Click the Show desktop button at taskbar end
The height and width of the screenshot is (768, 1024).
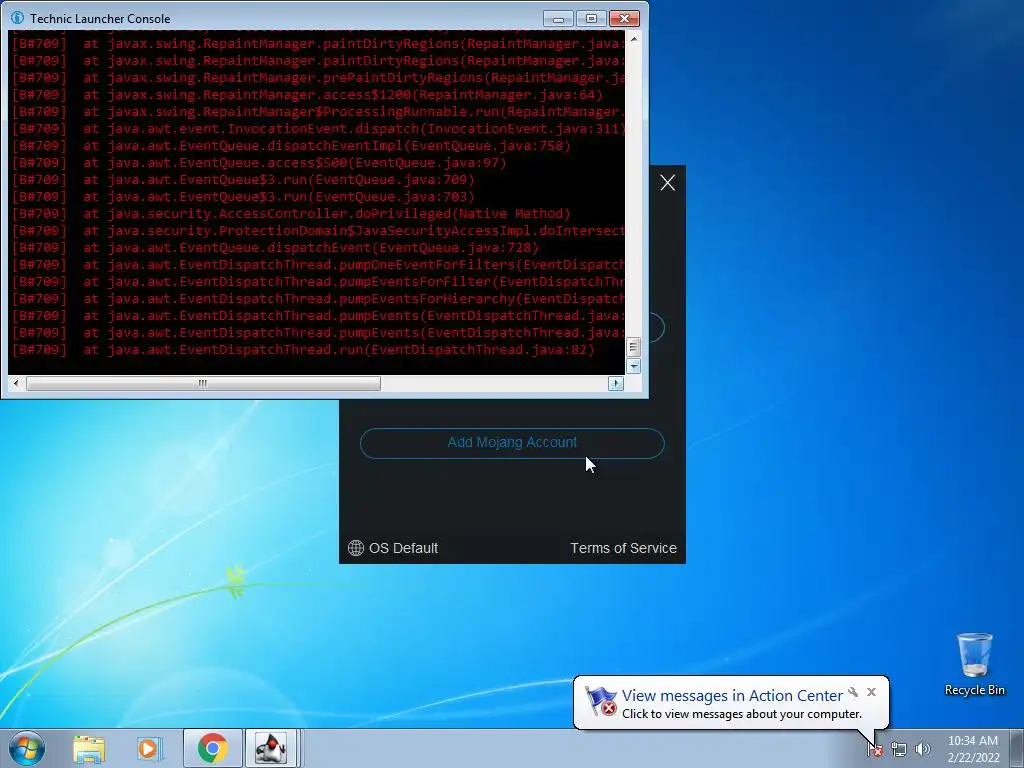click(x=1017, y=749)
